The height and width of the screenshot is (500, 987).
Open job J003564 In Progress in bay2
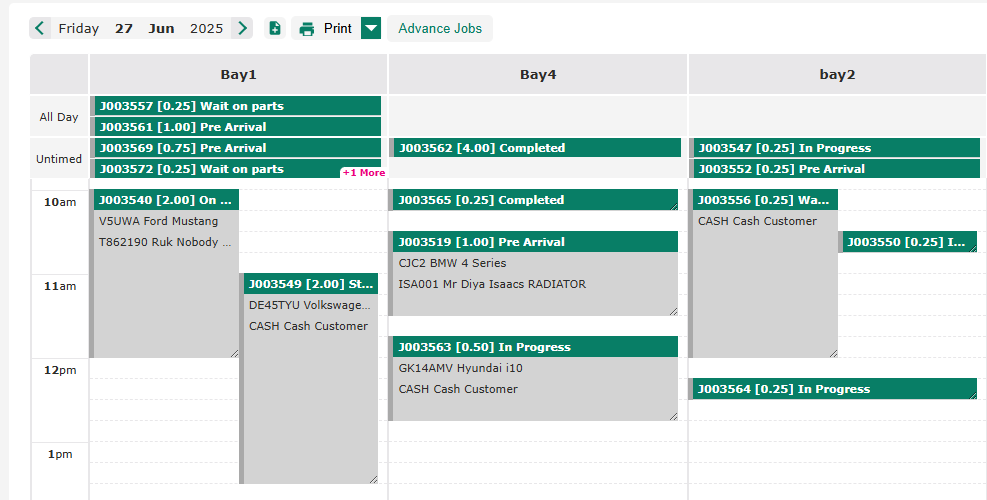[833, 389]
